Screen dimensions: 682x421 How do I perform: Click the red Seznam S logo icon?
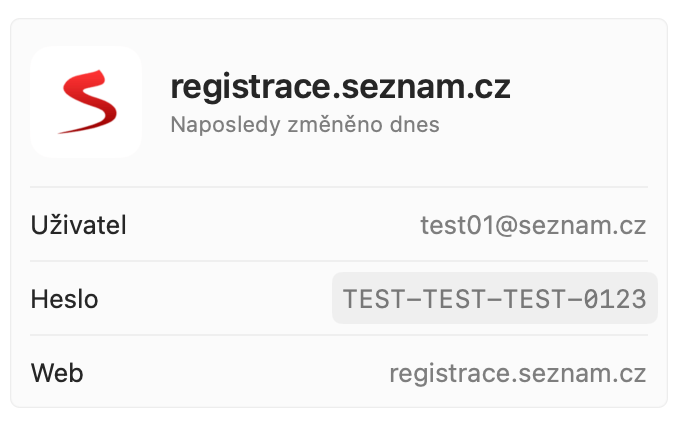pos(86,101)
